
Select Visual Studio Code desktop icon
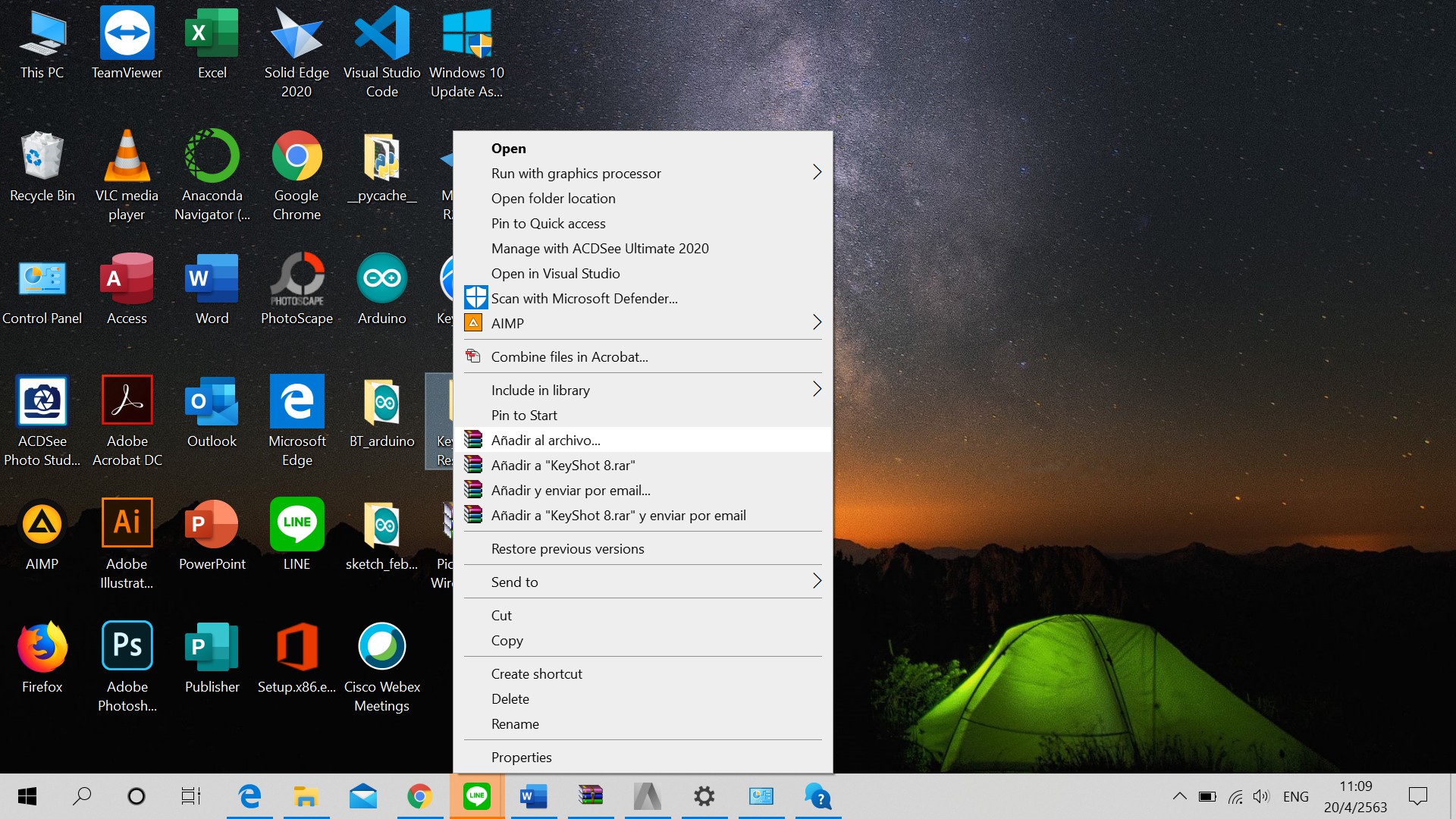pos(381,53)
